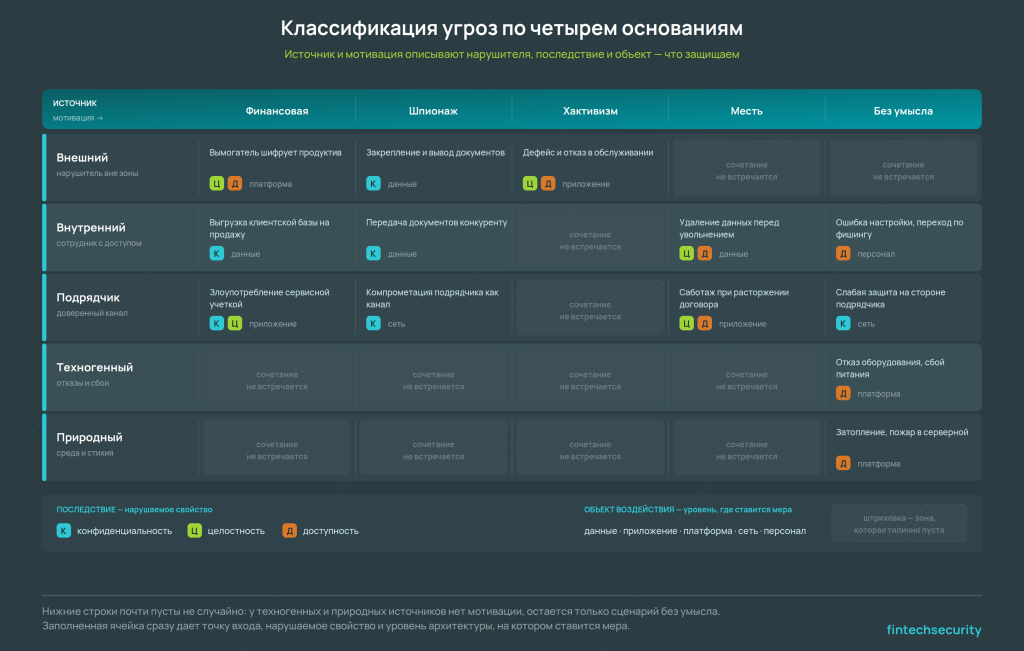1024x651 pixels.
Task: Click the К badge under 'Передача документов конкуренту'
Action: pyautogui.click(x=374, y=253)
